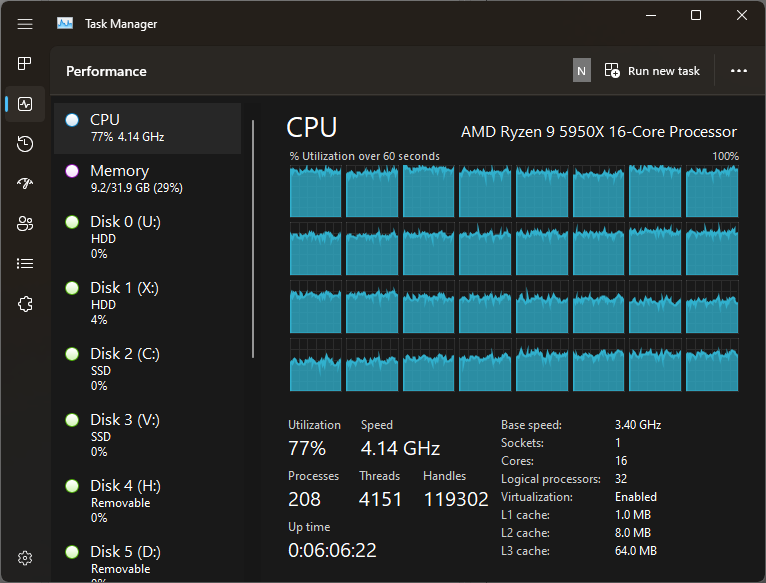Open the App history page icon
The image size is (766, 583).
[x=25, y=144]
